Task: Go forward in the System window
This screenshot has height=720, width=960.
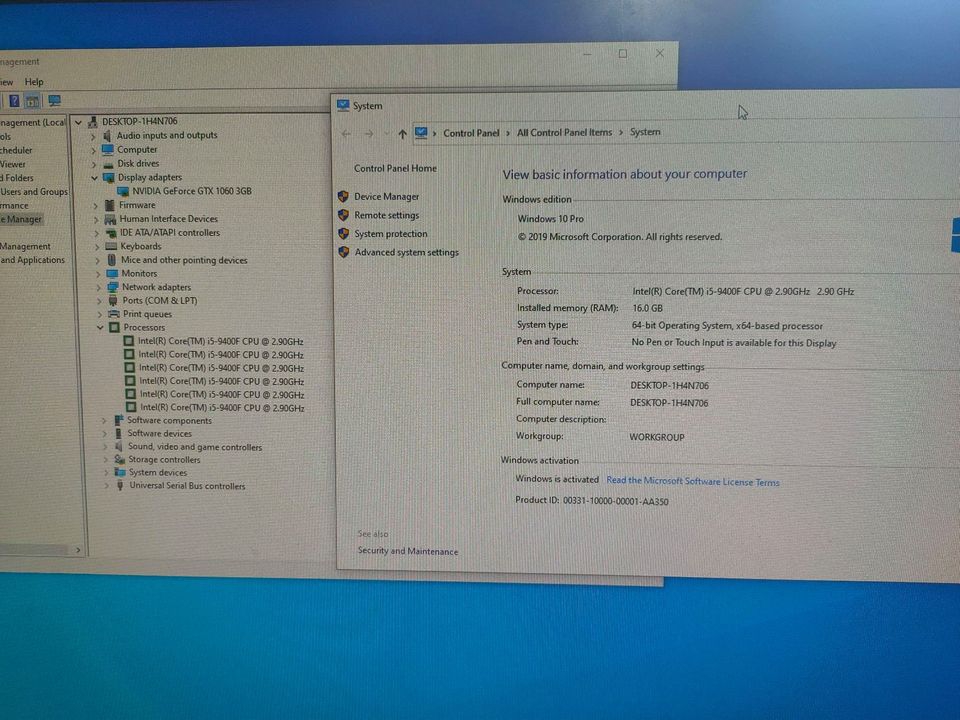Action: coord(369,133)
